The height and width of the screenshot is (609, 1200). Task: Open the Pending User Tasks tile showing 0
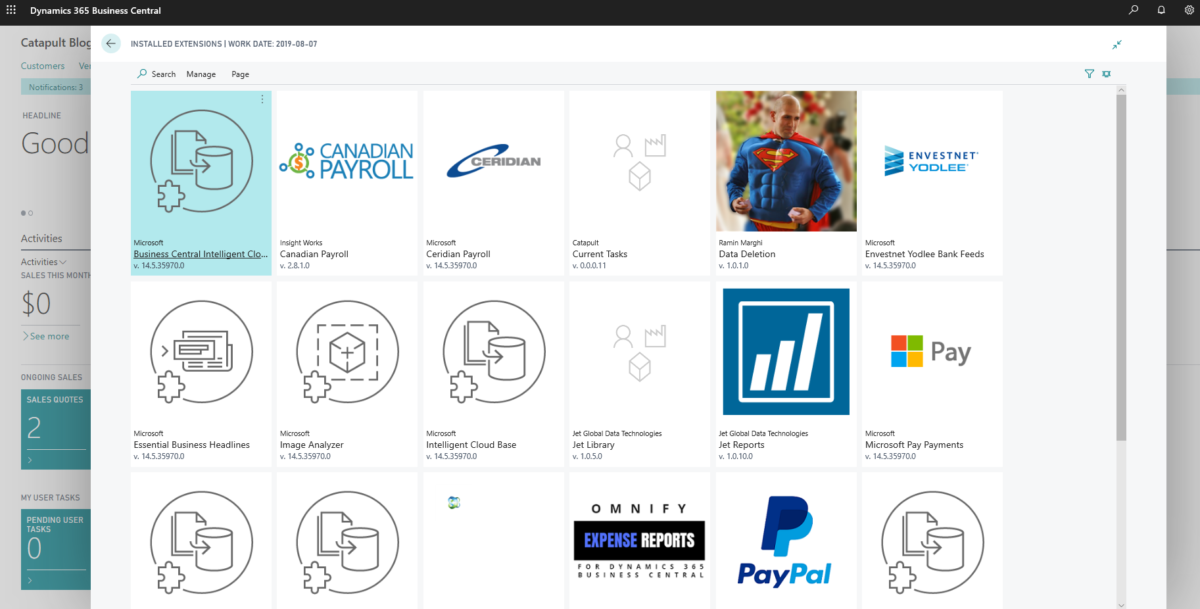click(x=55, y=549)
